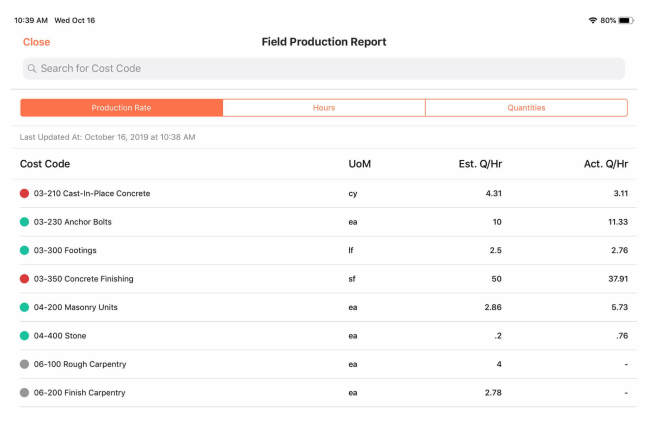Click red status dot for Concrete Finishing
This screenshot has width=648, height=432.
click(x=24, y=279)
